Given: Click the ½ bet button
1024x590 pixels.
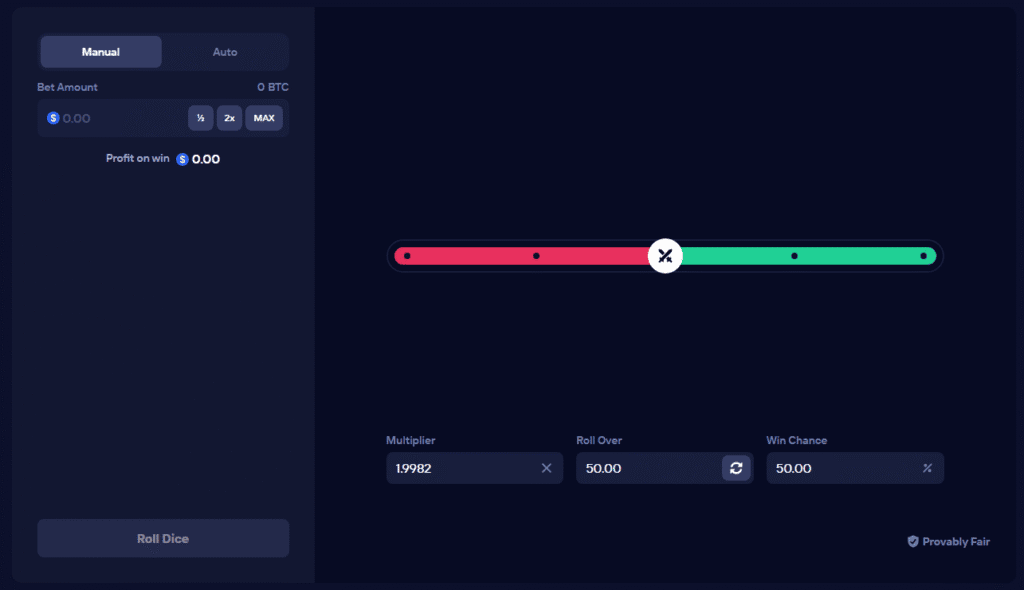Looking at the screenshot, I should pos(200,118).
